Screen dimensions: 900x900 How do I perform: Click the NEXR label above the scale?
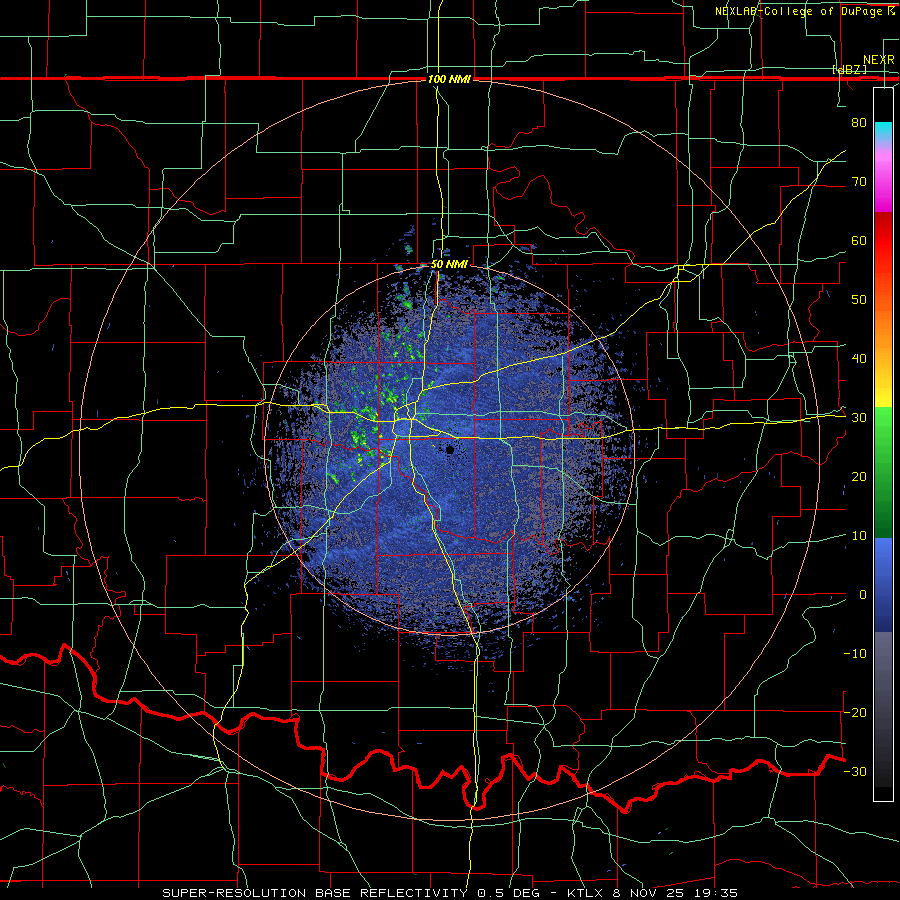click(878, 60)
